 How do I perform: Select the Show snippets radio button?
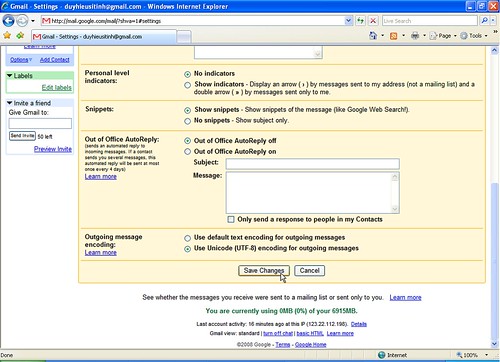[x=188, y=110]
